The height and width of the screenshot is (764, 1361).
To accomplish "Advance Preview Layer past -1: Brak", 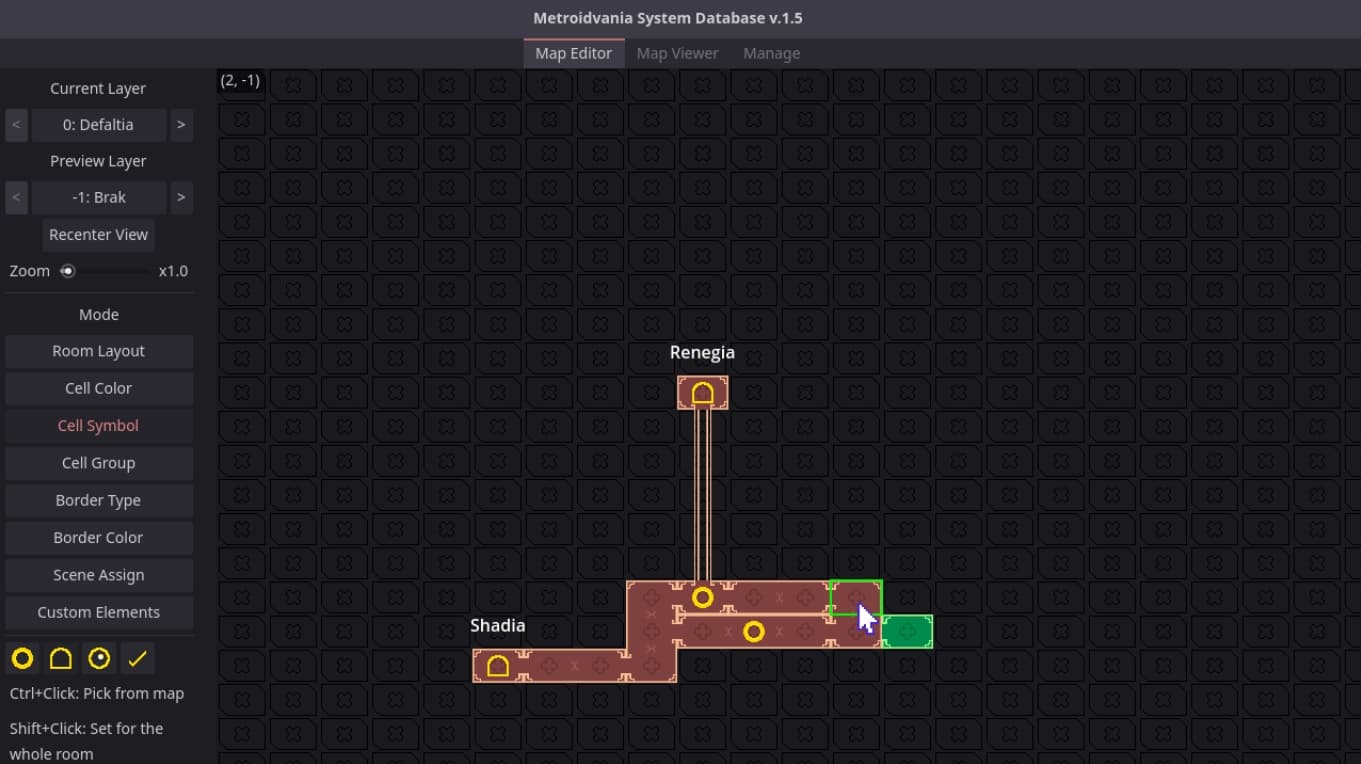I will 181,197.
